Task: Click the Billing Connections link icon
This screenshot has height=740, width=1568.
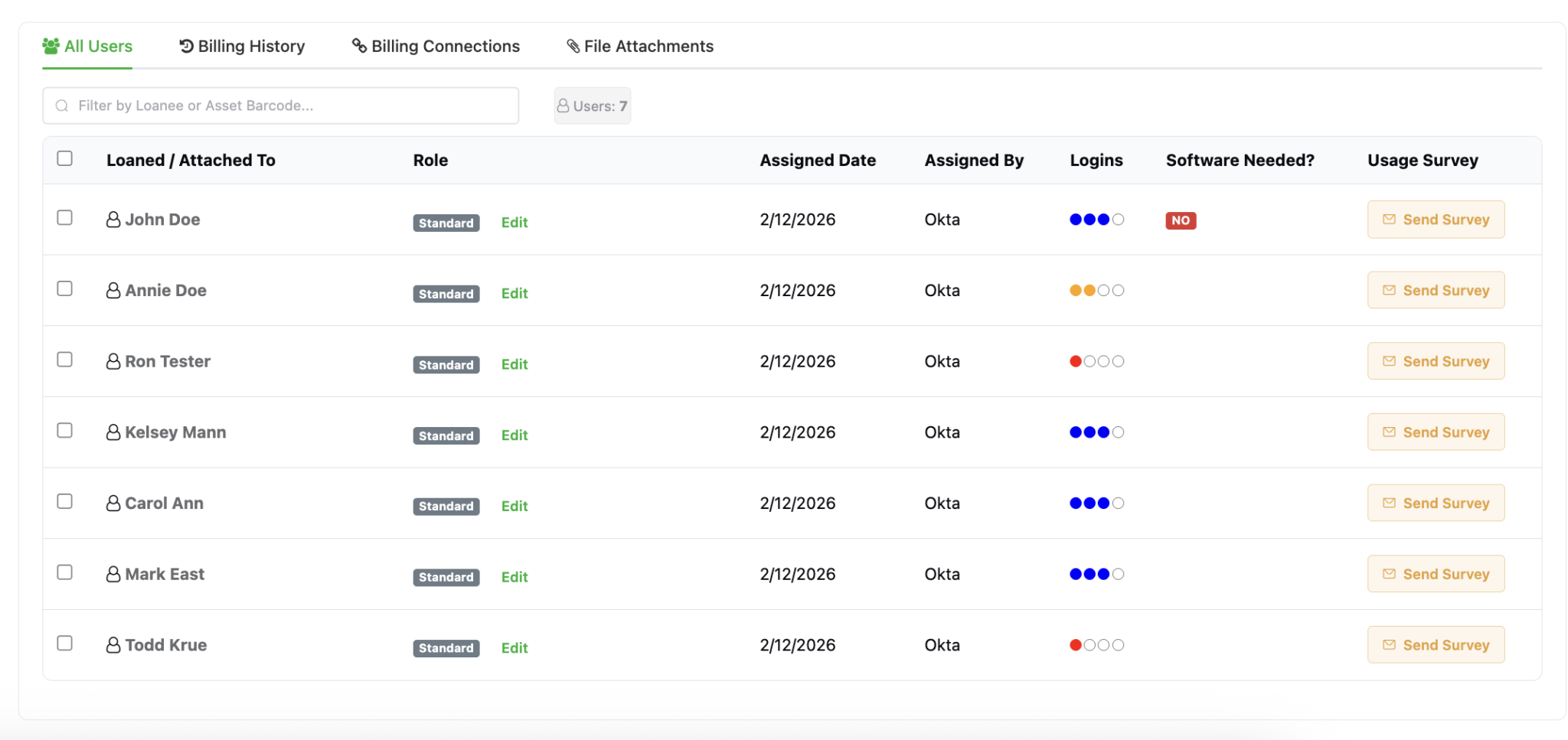Action: 359,46
